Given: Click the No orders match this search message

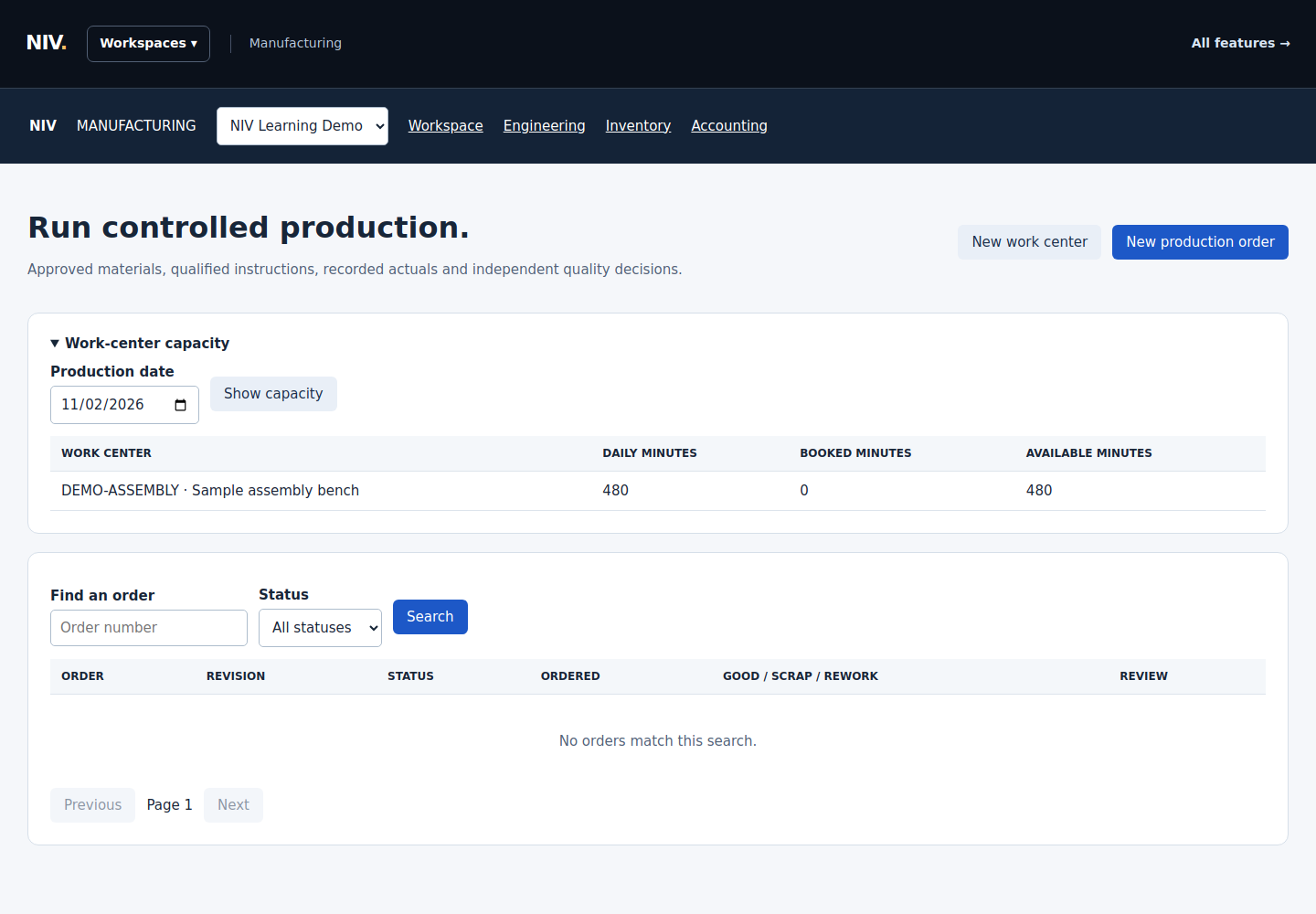Looking at the screenshot, I should point(658,741).
